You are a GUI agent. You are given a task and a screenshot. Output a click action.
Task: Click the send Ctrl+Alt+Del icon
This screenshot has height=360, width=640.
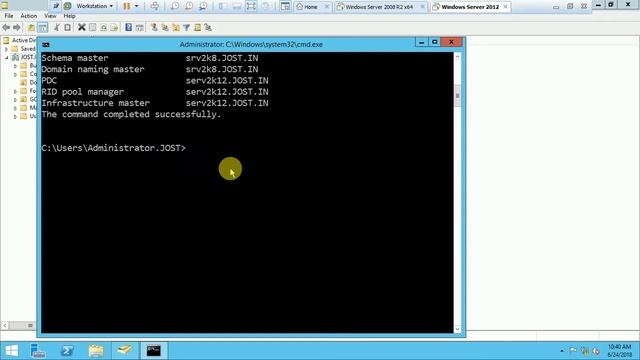tap(155, 6)
